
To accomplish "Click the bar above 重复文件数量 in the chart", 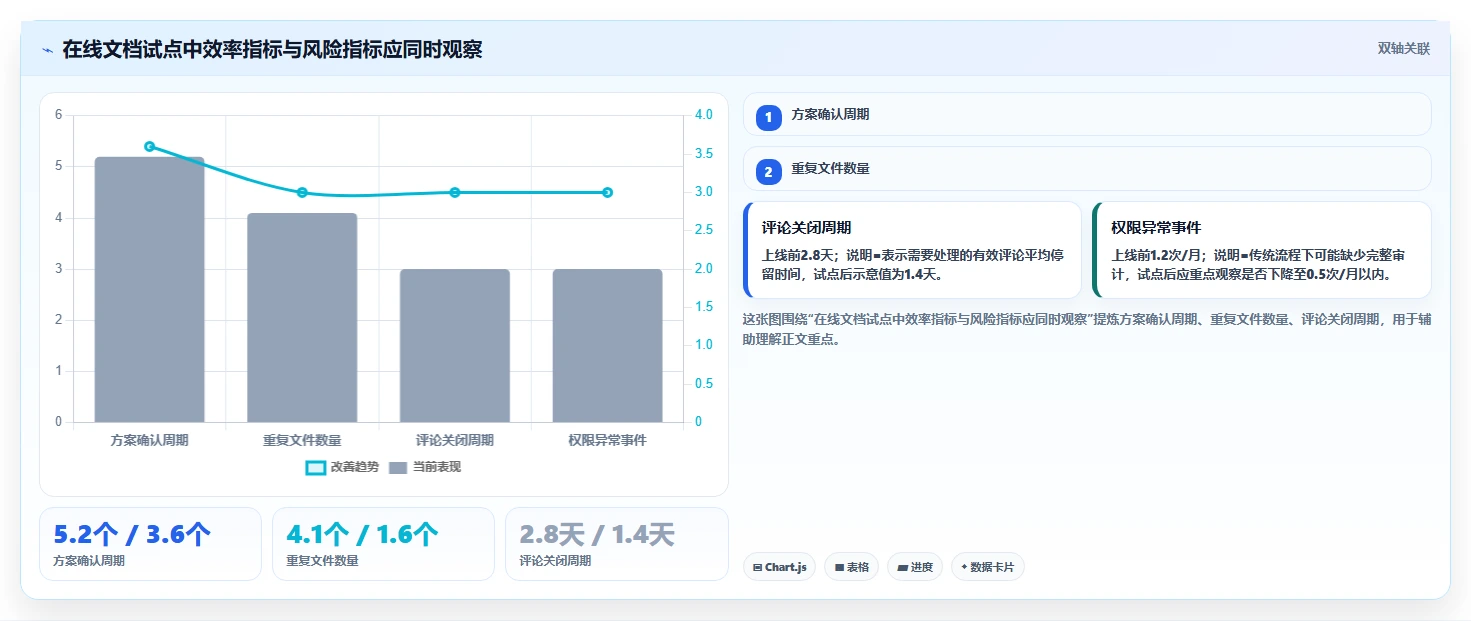I will pyautogui.click(x=302, y=317).
